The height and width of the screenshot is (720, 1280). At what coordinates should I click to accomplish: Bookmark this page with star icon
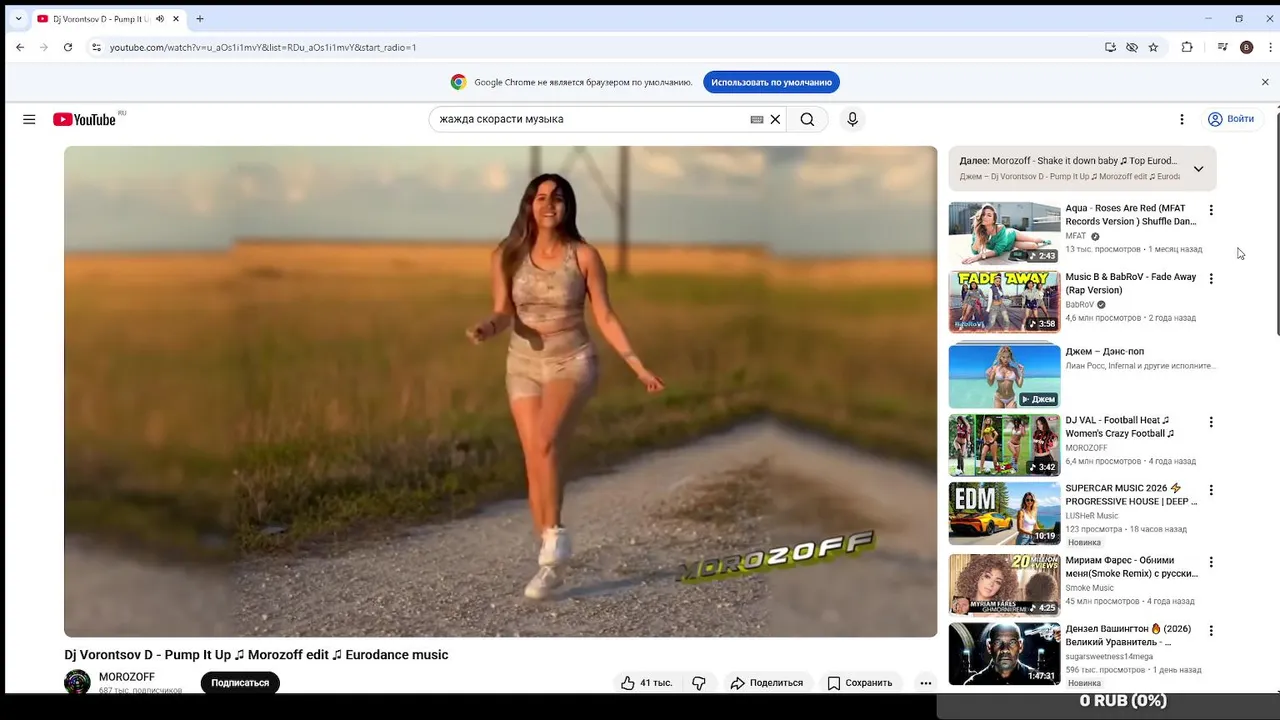click(x=1153, y=47)
